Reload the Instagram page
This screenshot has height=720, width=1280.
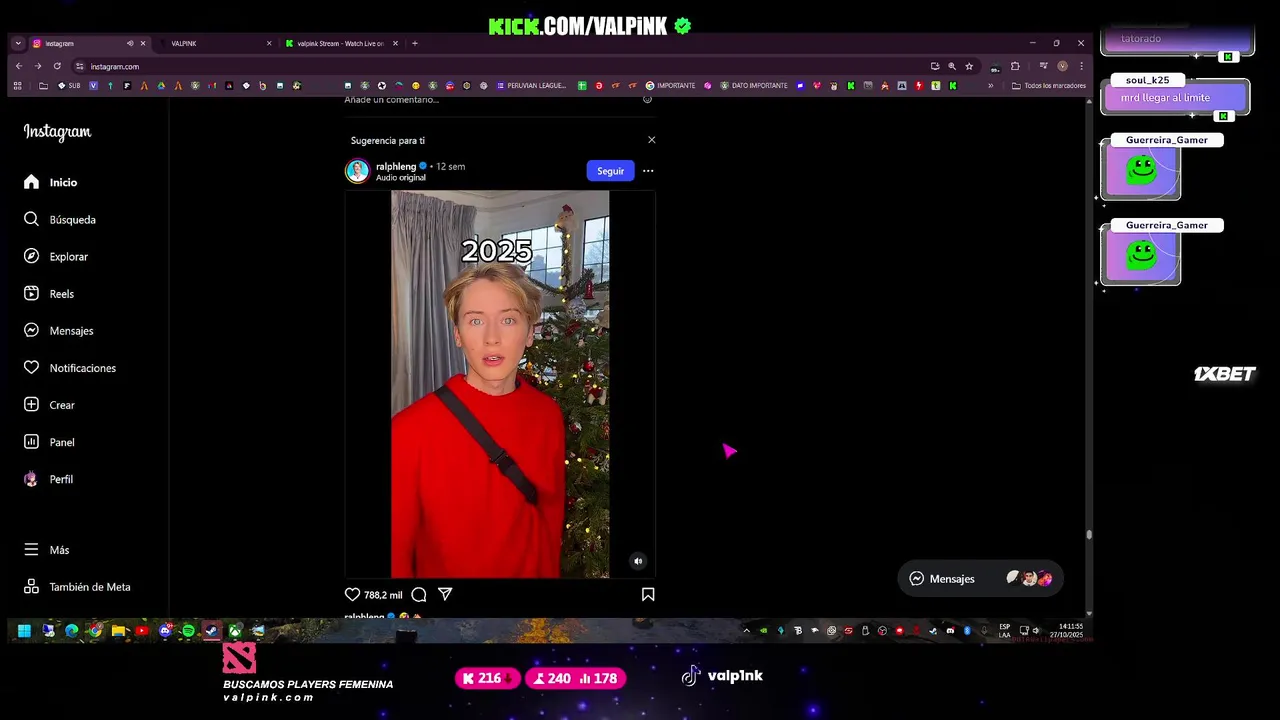click(x=57, y=66)
